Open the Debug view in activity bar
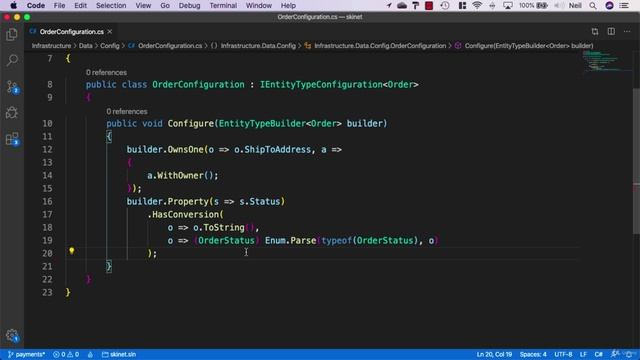640x360 pixels. coord(12,113)
